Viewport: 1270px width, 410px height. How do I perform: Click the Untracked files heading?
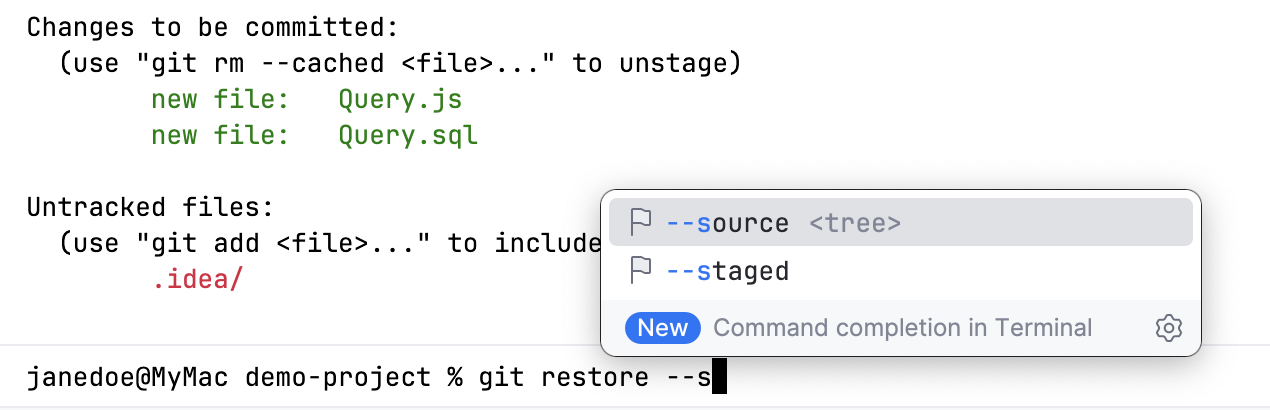(150, 208)
